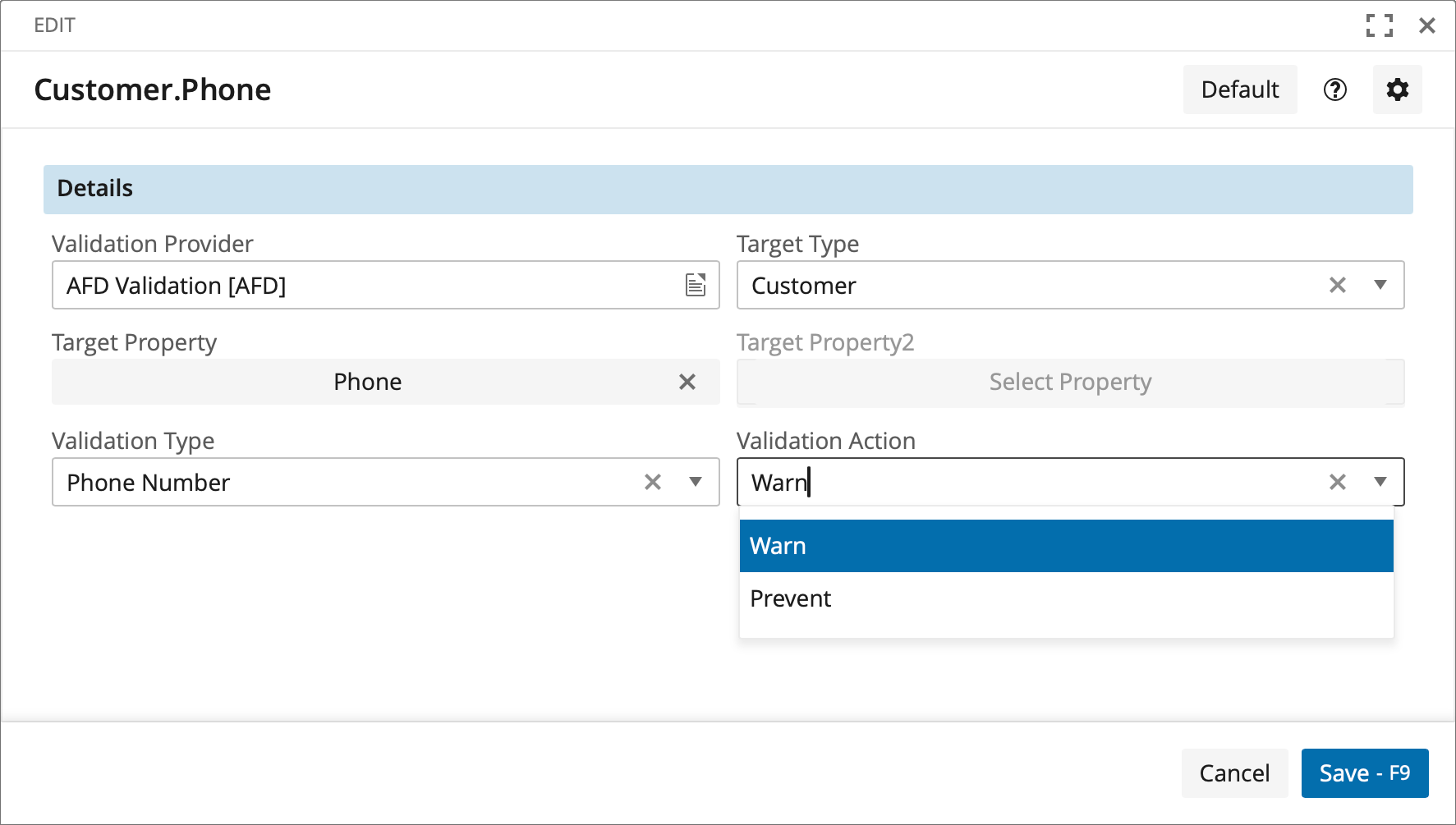Close the Edit dialog

(1427, 25)
